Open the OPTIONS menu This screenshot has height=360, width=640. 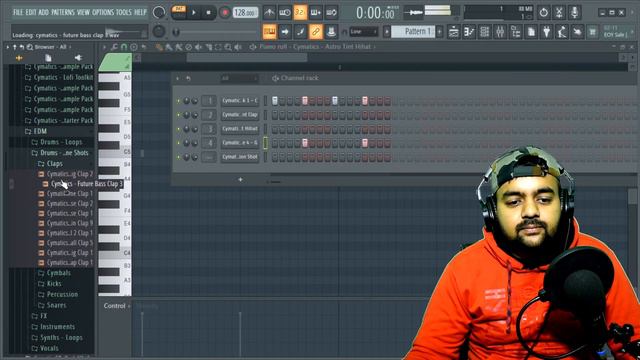click(x=103, y=12)
